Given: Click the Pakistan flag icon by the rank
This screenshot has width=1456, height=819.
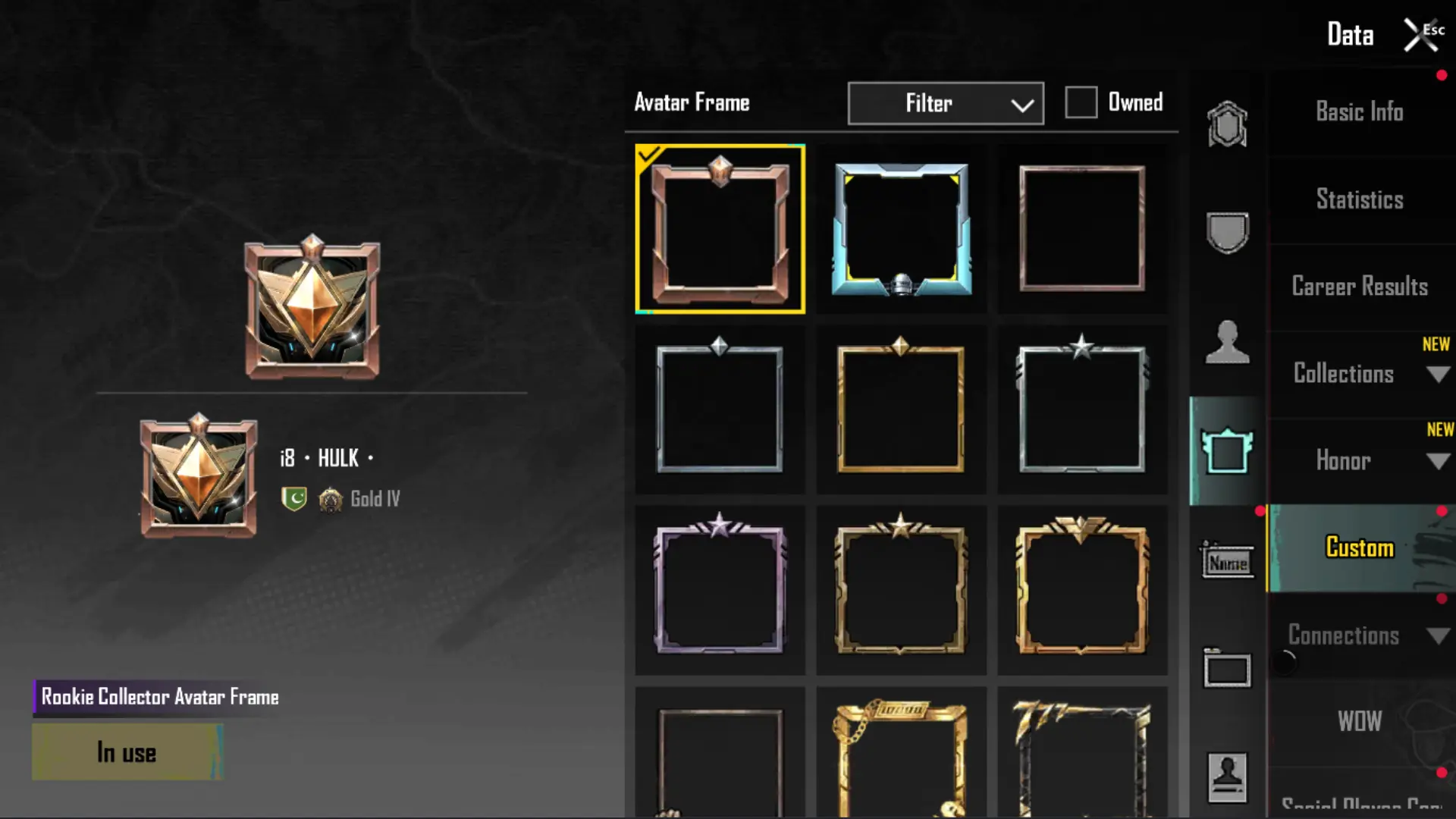Looking at the screenshot, I should point(294,498).
